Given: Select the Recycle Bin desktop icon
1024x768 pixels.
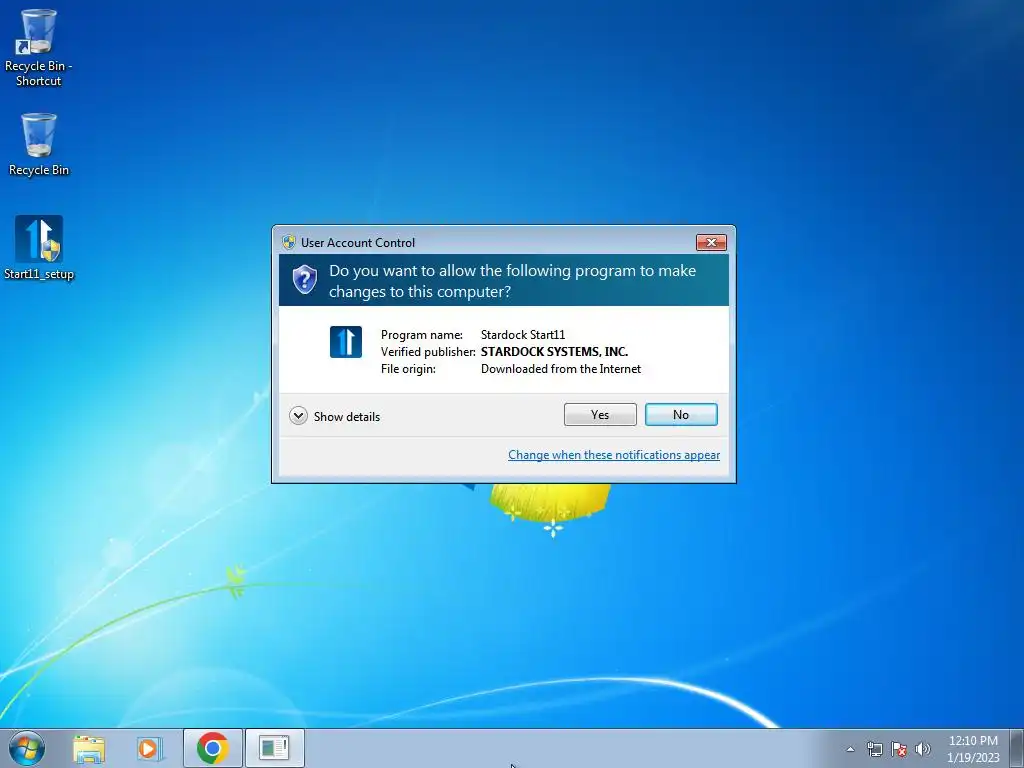Looking at the screenshot, I should click(x=39, y=144).
